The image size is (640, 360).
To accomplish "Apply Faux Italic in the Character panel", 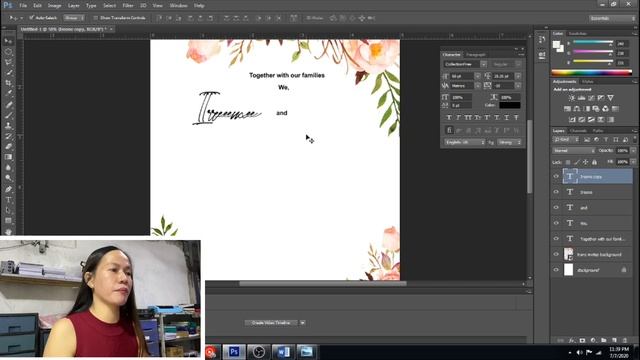I will [458, 118].
